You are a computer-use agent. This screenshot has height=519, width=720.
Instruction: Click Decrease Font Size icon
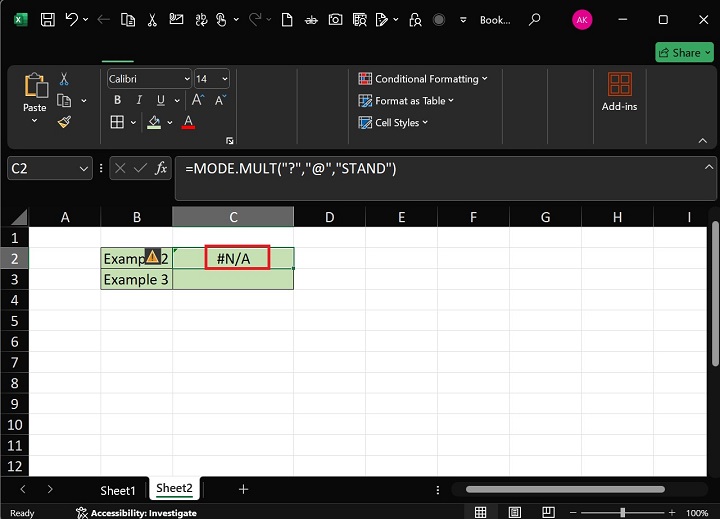point(220,100)
